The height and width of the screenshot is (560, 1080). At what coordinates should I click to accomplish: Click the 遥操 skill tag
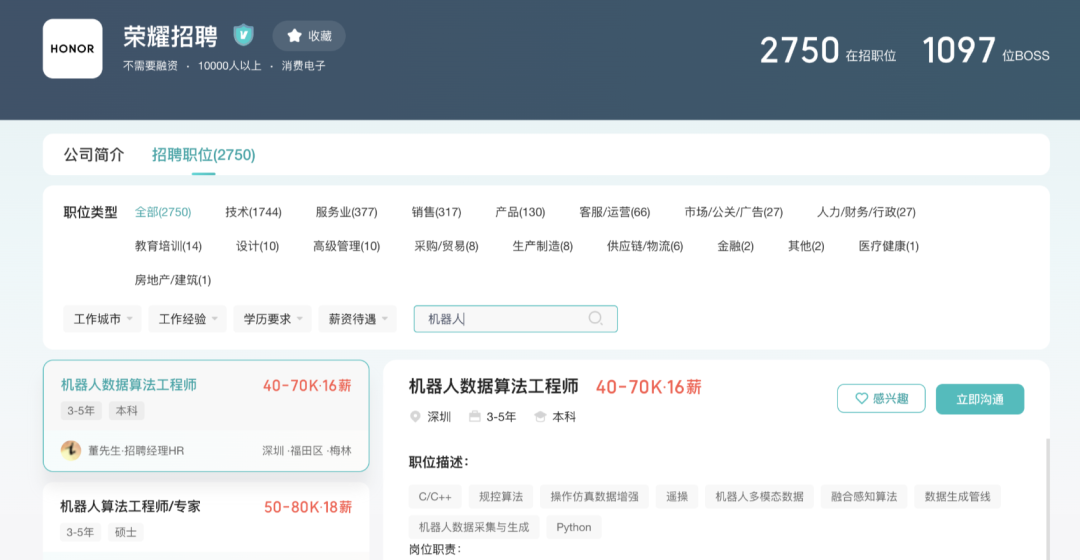click(677, 497)
